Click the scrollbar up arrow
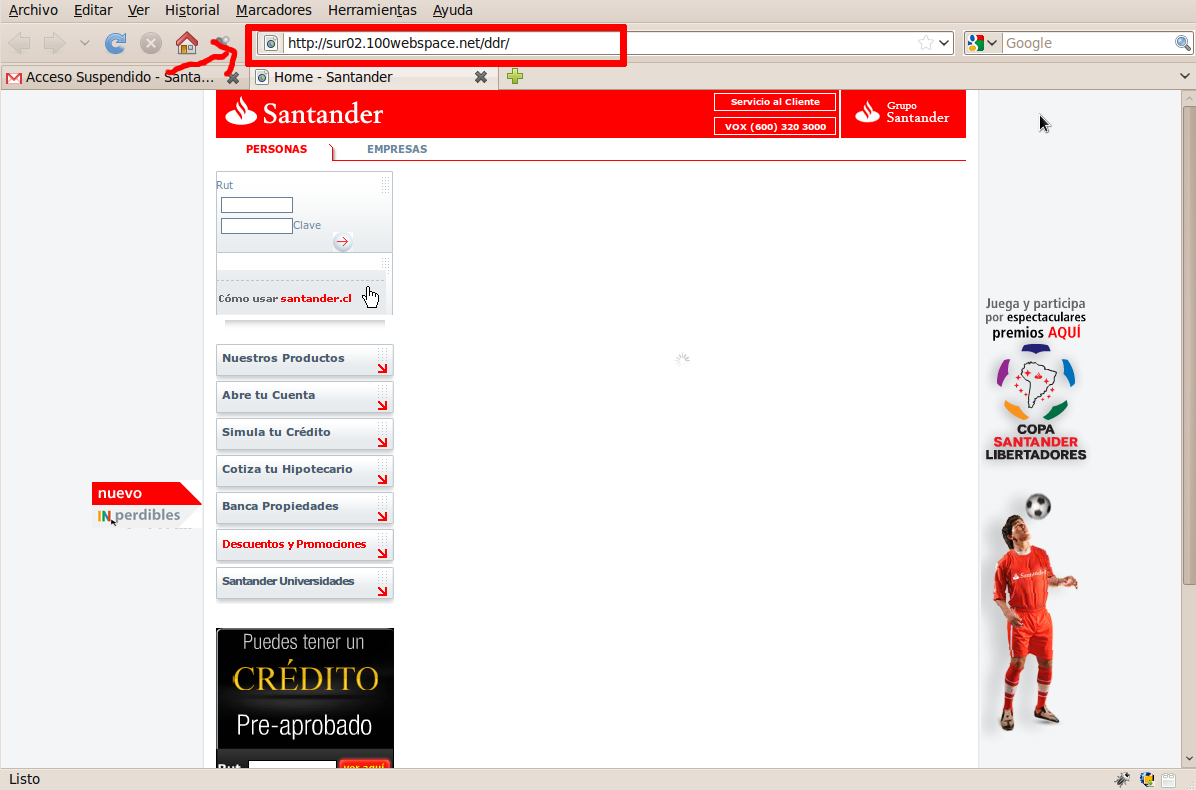 (x=1188, y=98)
